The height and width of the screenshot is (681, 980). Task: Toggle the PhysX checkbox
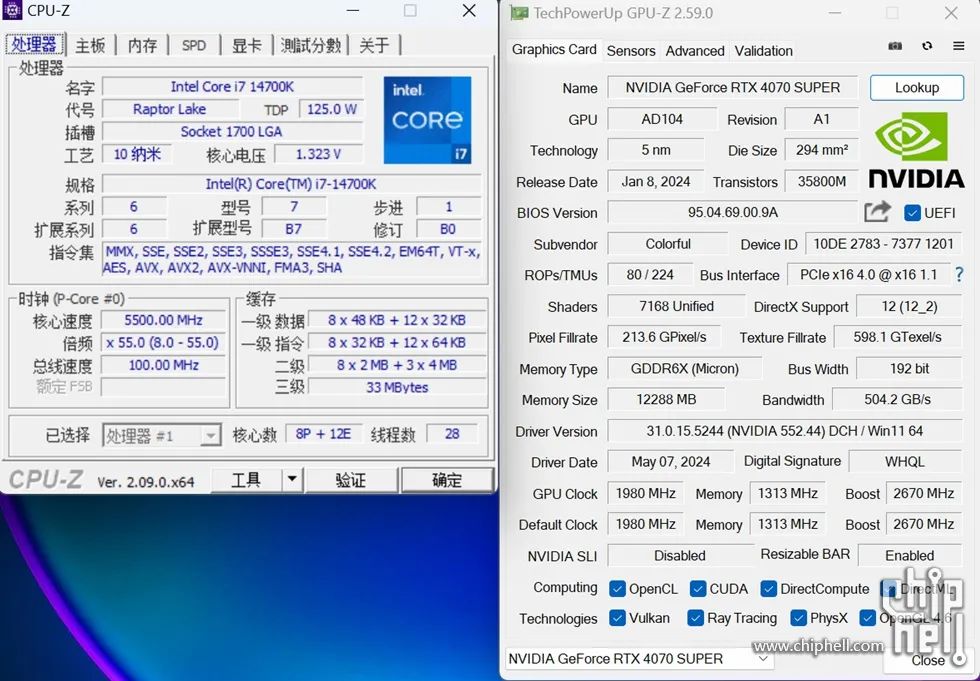[798, 618]
